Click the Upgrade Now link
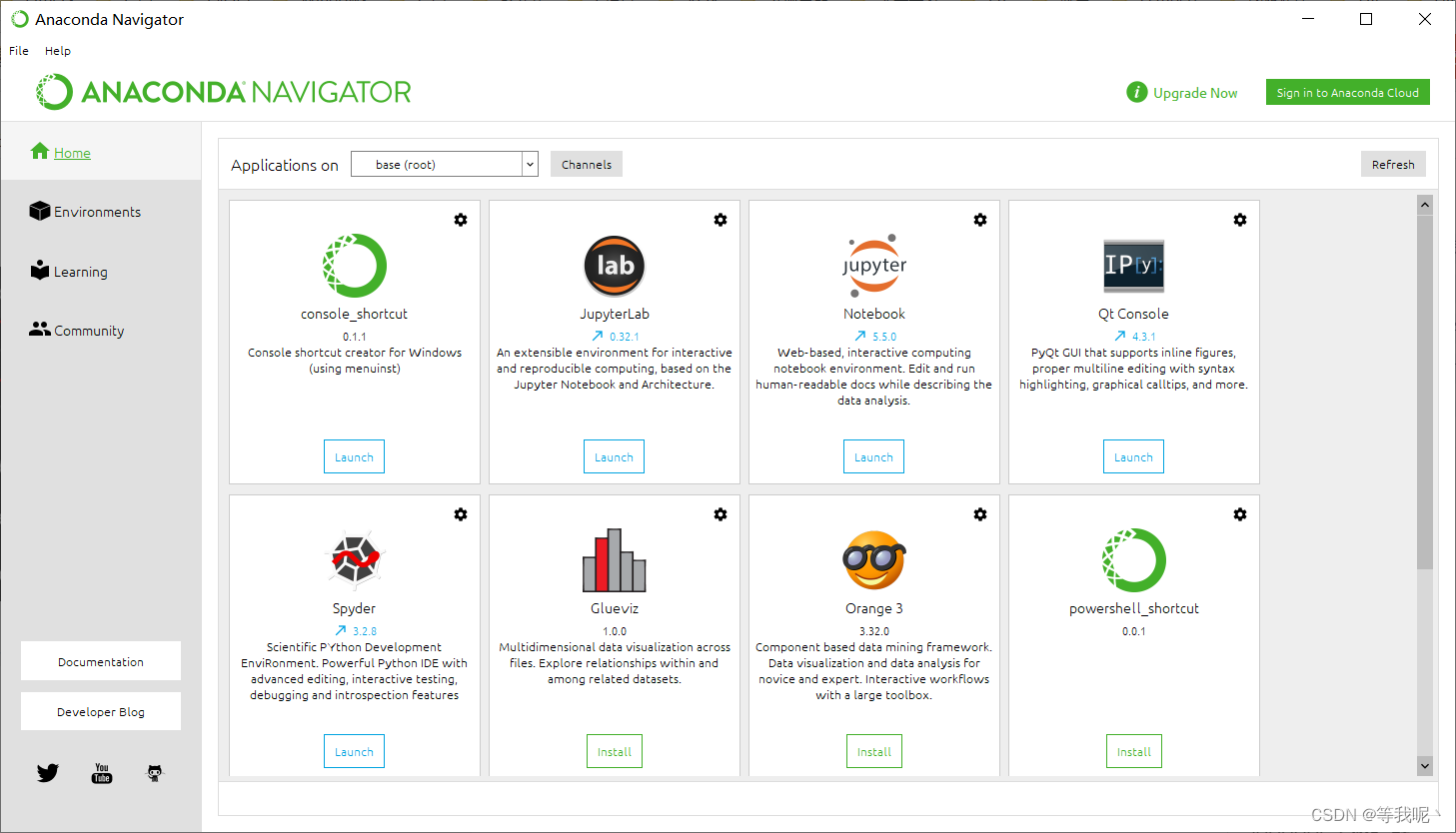 [1195, 93]
